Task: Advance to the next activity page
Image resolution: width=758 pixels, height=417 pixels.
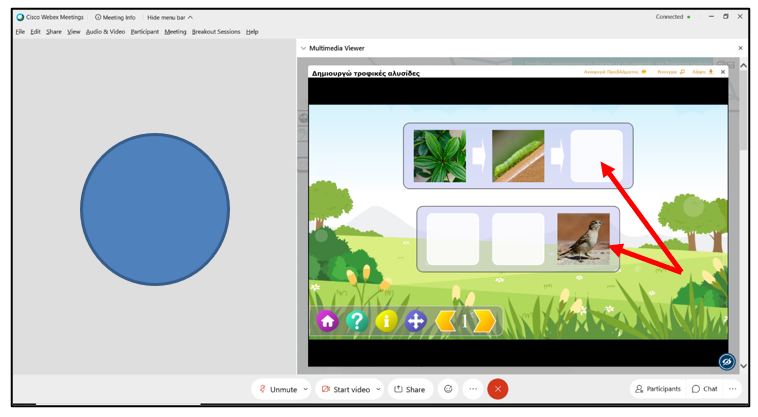Action: (x=485, y=321)
